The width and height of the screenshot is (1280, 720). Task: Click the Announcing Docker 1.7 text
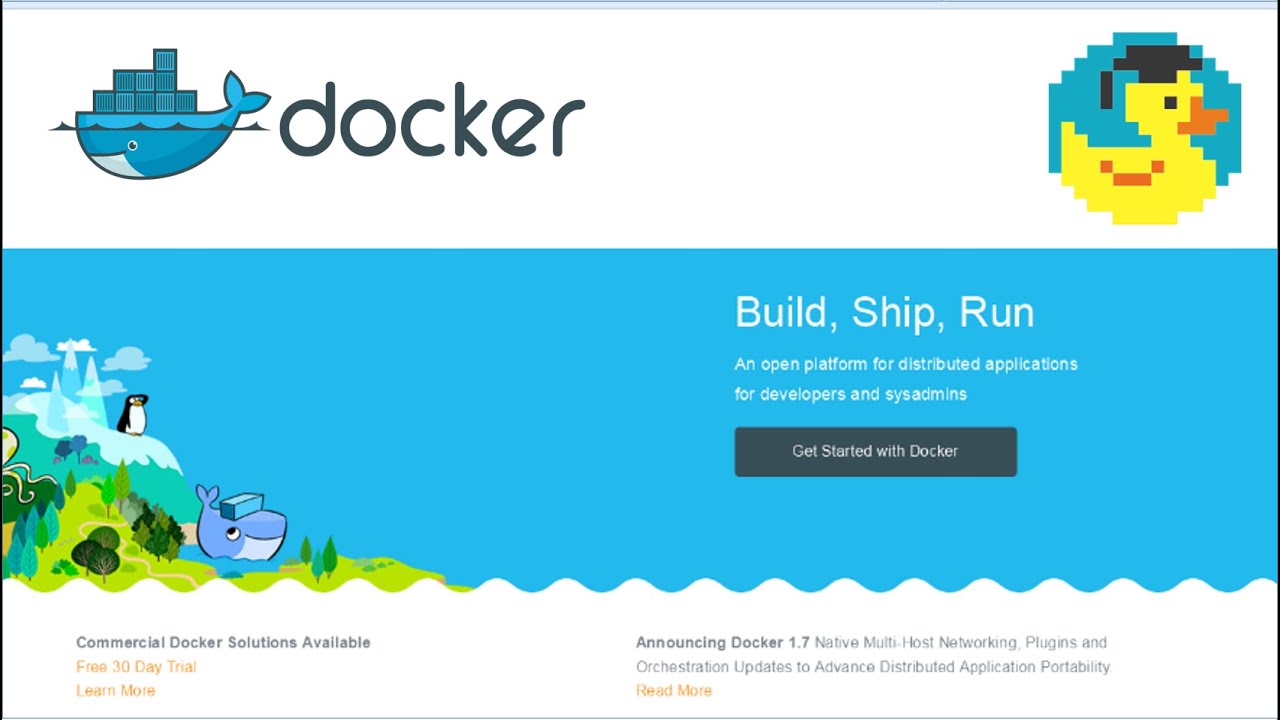click(723, 643)
